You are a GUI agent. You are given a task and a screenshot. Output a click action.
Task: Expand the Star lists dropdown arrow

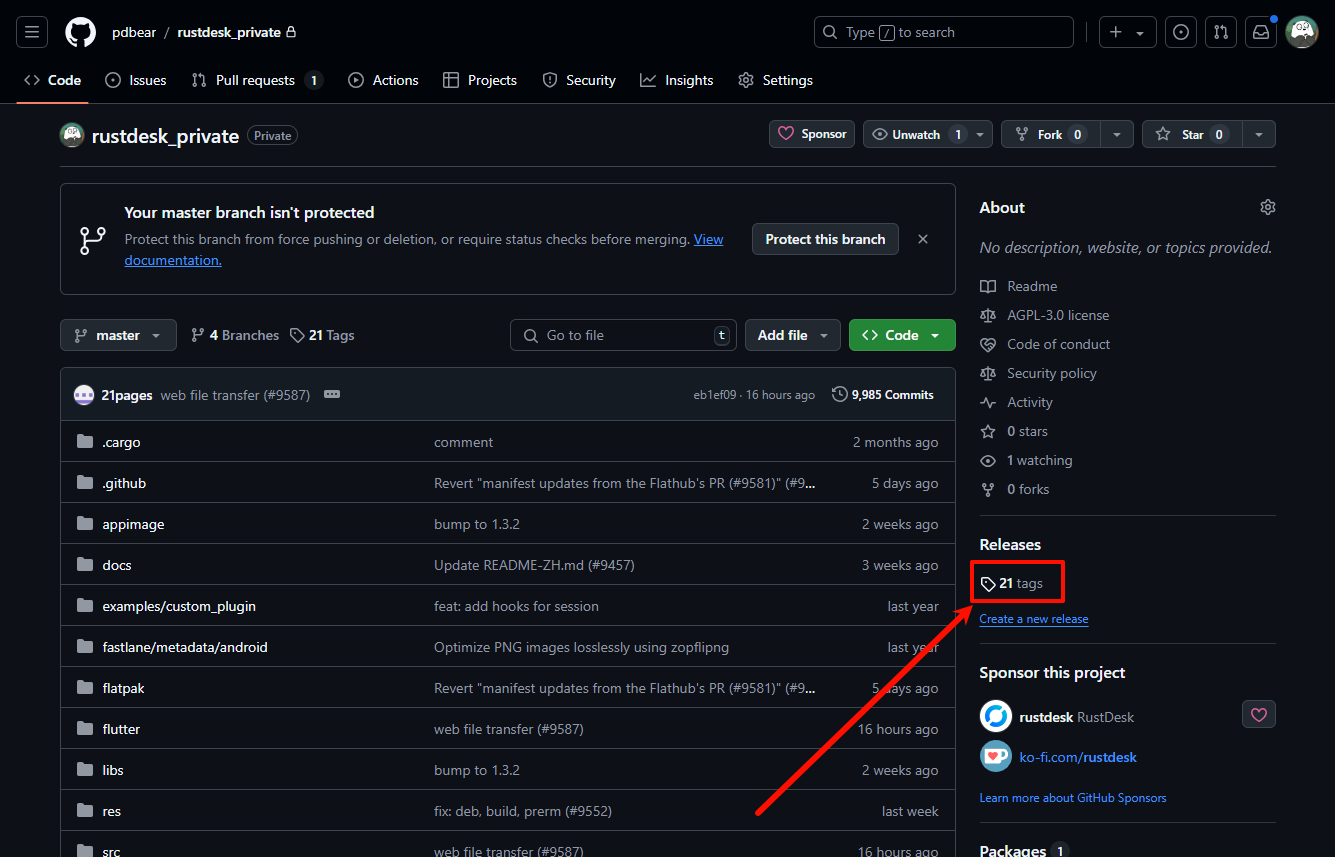pyautogui.click(x=1259, y=134)
